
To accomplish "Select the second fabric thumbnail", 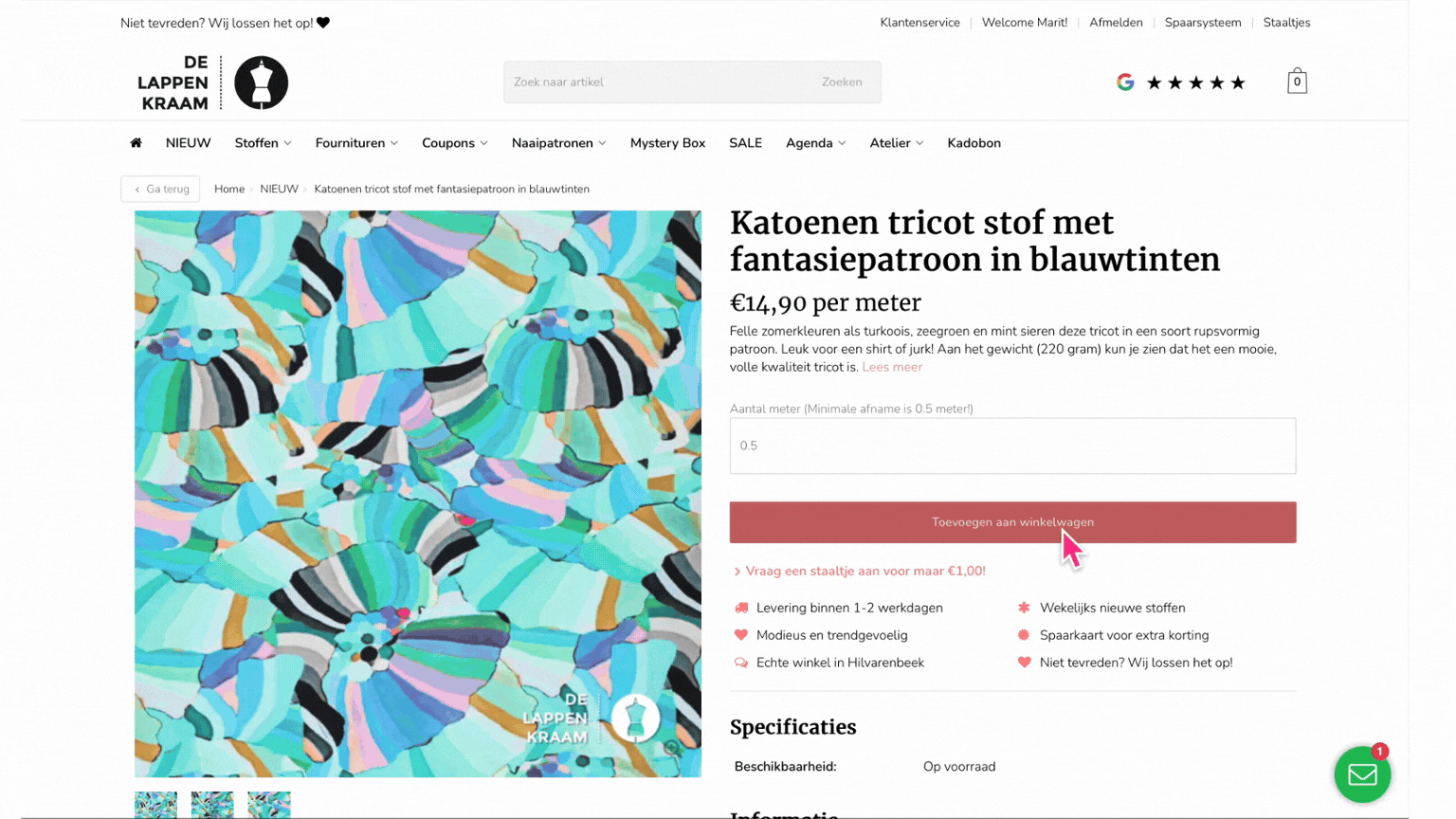I will pos(212,805).
